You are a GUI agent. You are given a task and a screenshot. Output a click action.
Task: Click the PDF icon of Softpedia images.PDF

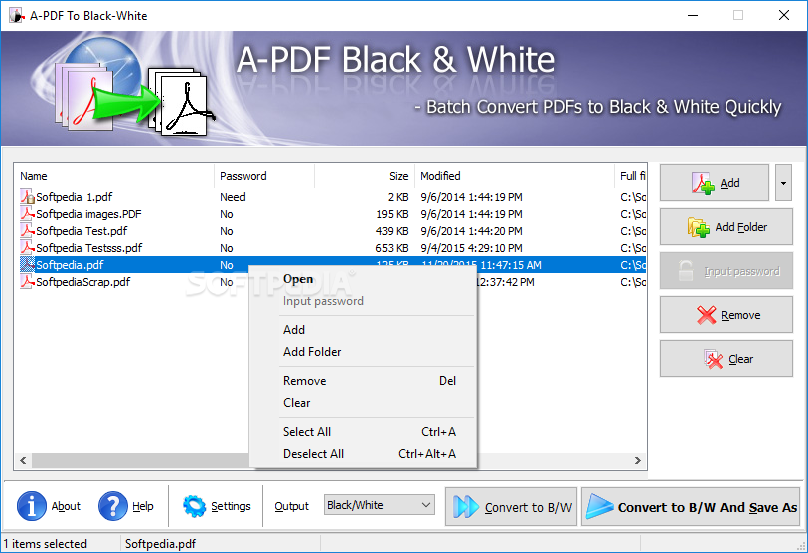click(x=27, y=213)
